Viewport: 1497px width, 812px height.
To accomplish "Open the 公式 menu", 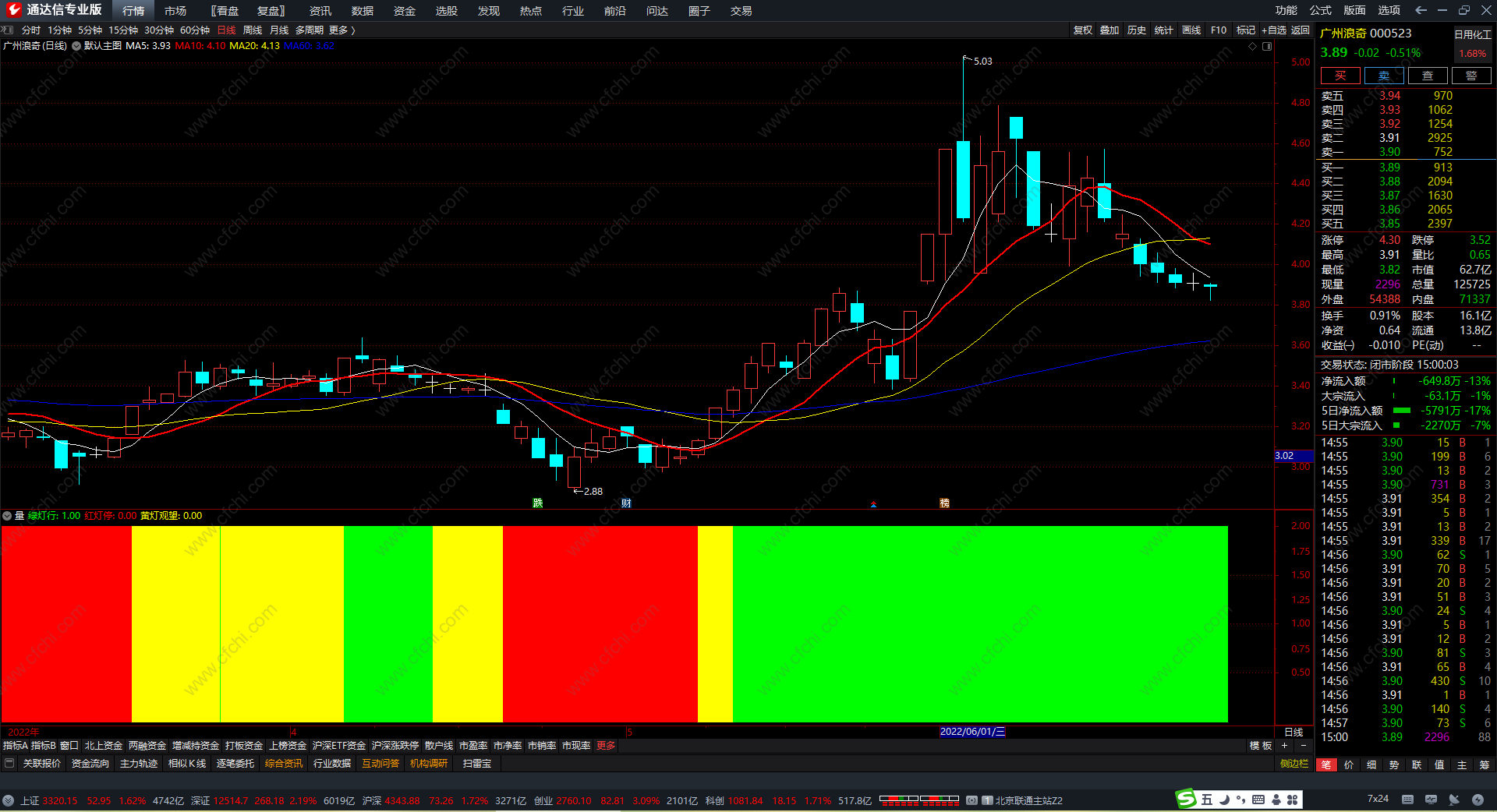I will [1321, 10].
